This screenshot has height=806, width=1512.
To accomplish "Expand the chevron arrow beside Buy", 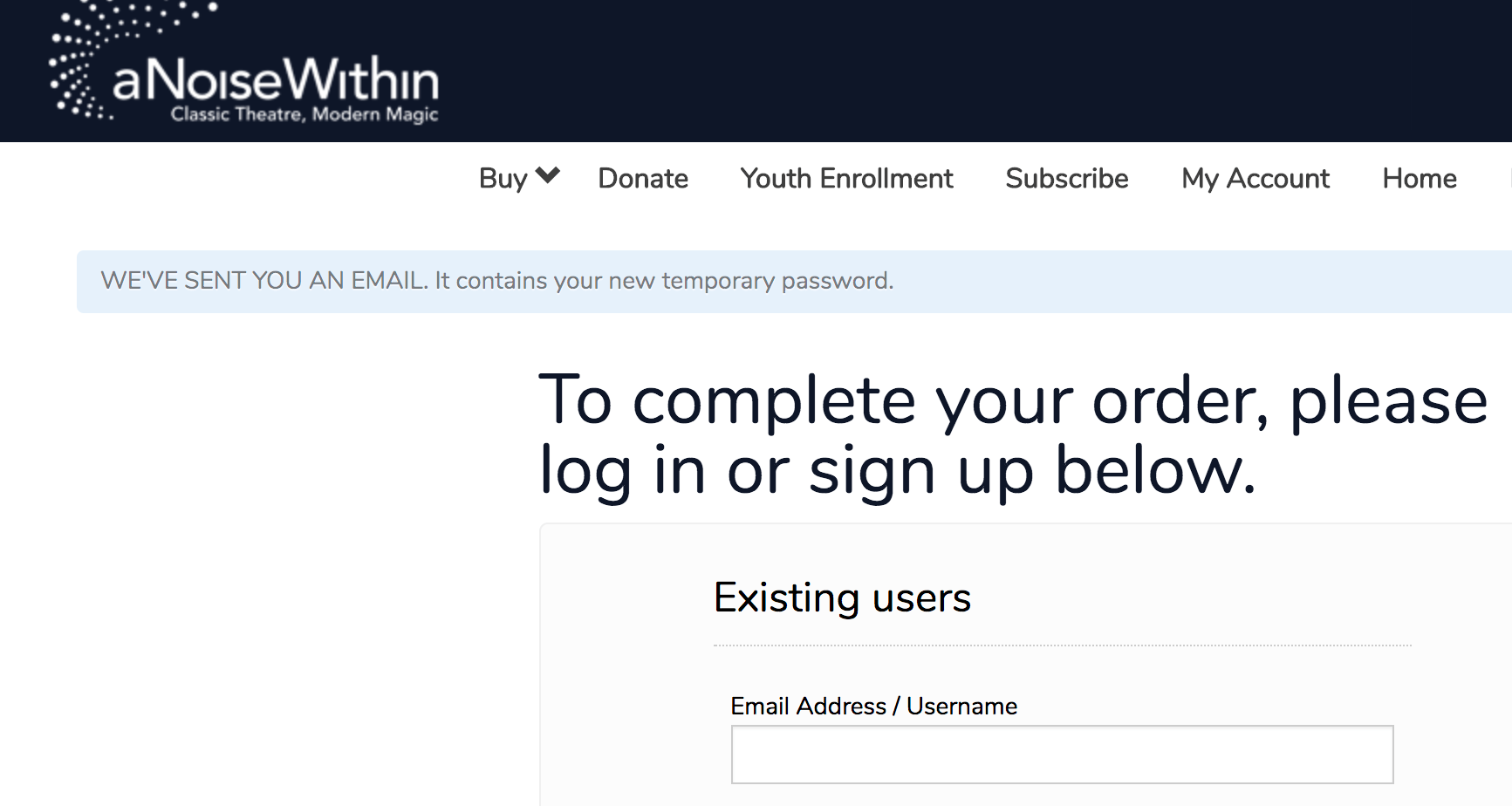I will coord(548,175).
